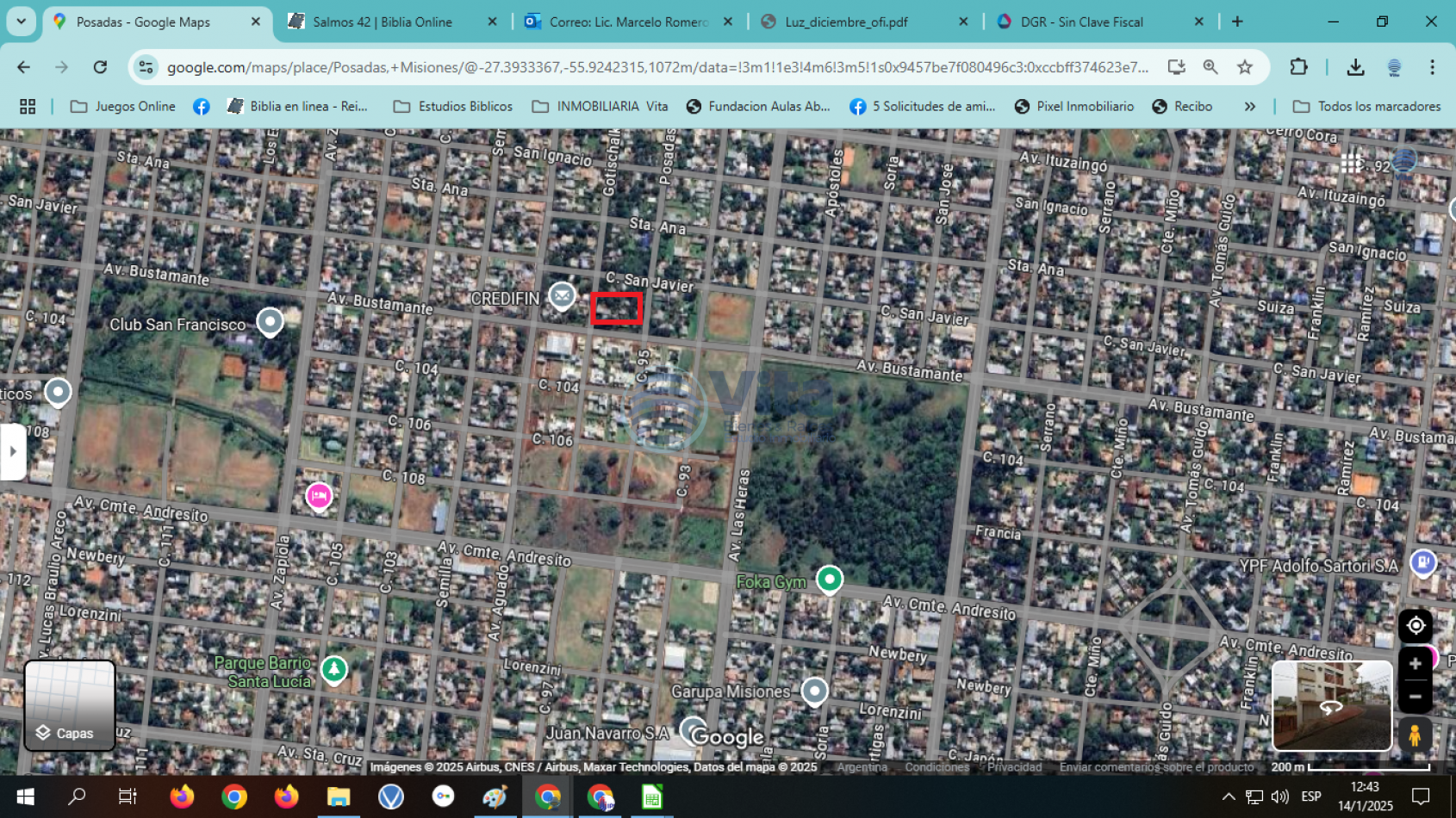This screenshot has width=1456, height=818.
Task: Click the zoom in plus button
Action: click(x=1415, y=664)
